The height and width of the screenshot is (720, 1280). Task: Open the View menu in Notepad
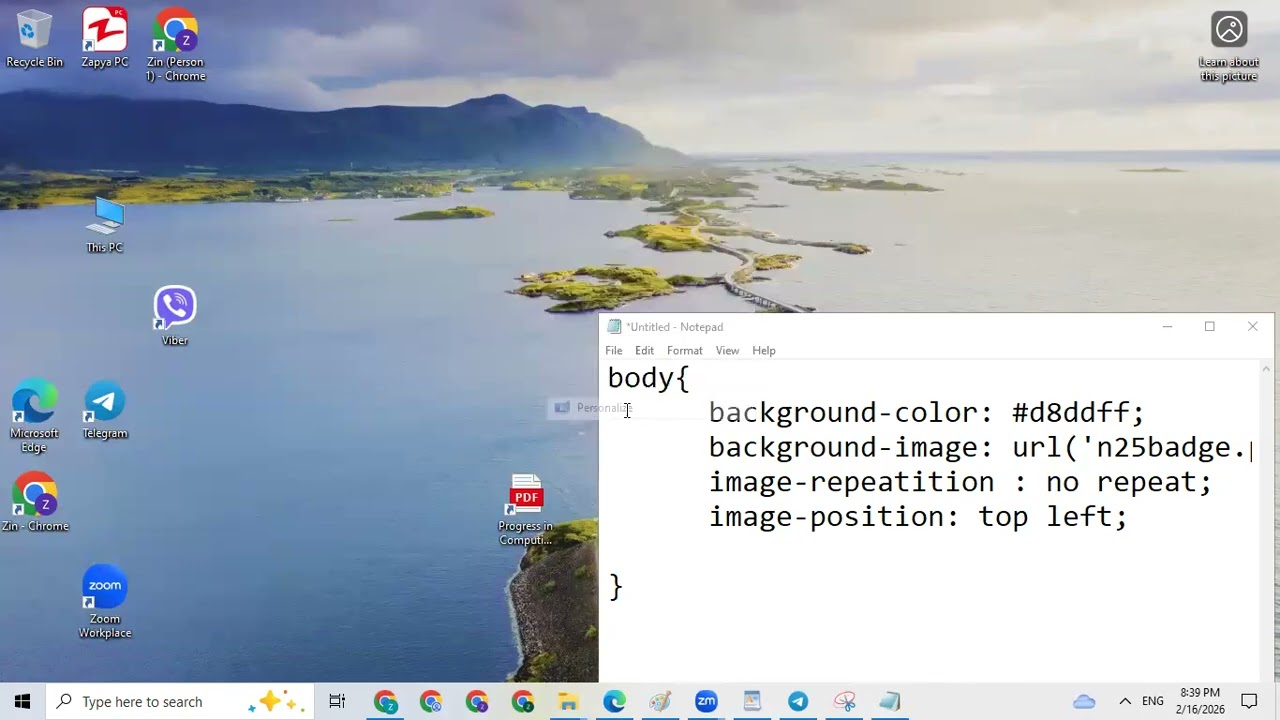point(727,350)
